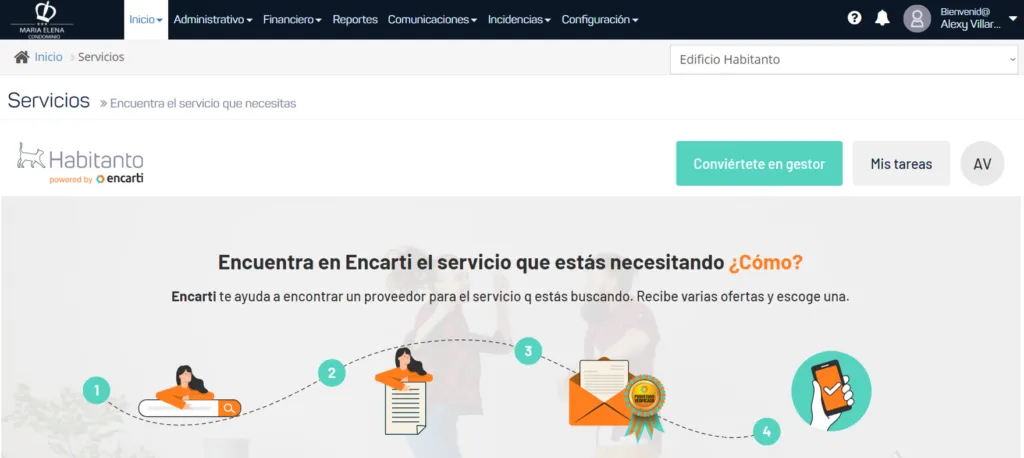1024x458 pixels.
Task: Select the Conviértete en gestor button
Action: [x=759, y=163]
